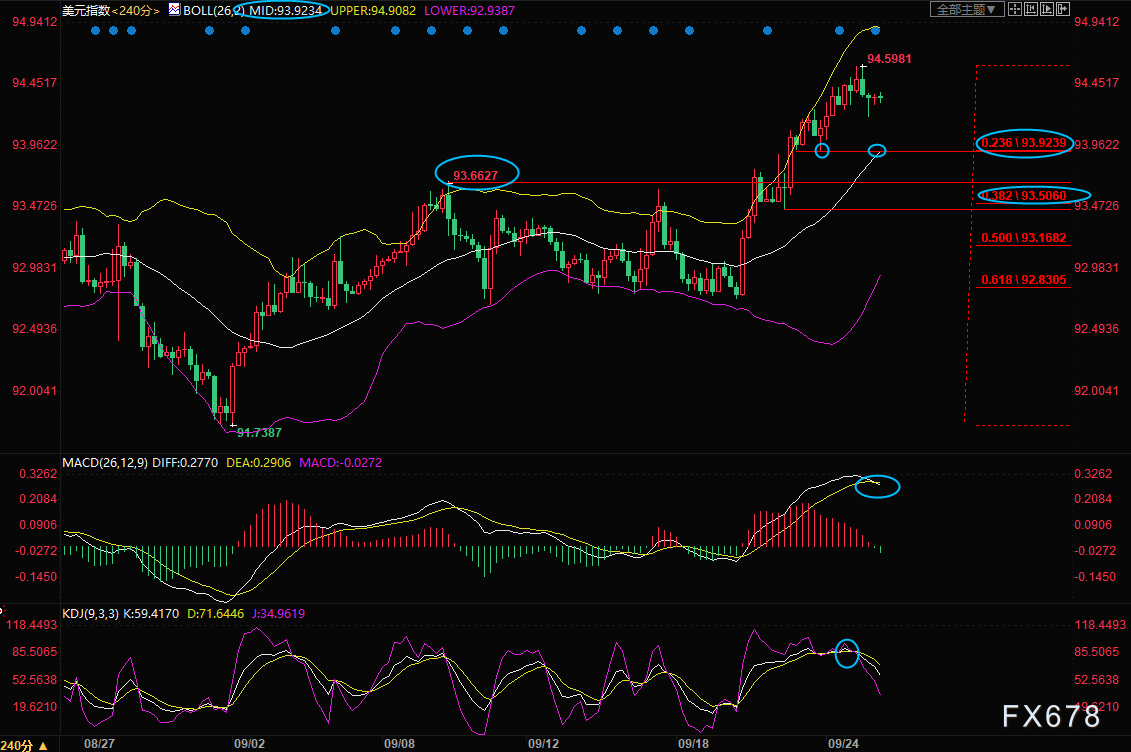Click the 09/12 date marker

click(543, 744)
